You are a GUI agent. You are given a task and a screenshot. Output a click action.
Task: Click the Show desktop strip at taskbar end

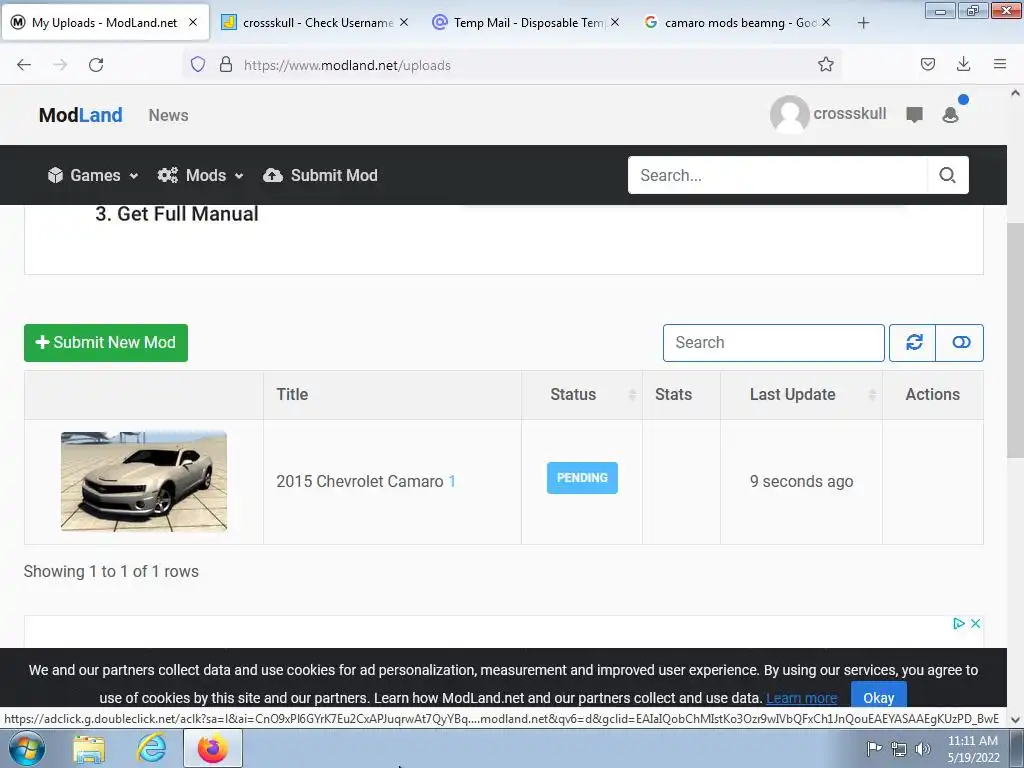(1017, 748)
